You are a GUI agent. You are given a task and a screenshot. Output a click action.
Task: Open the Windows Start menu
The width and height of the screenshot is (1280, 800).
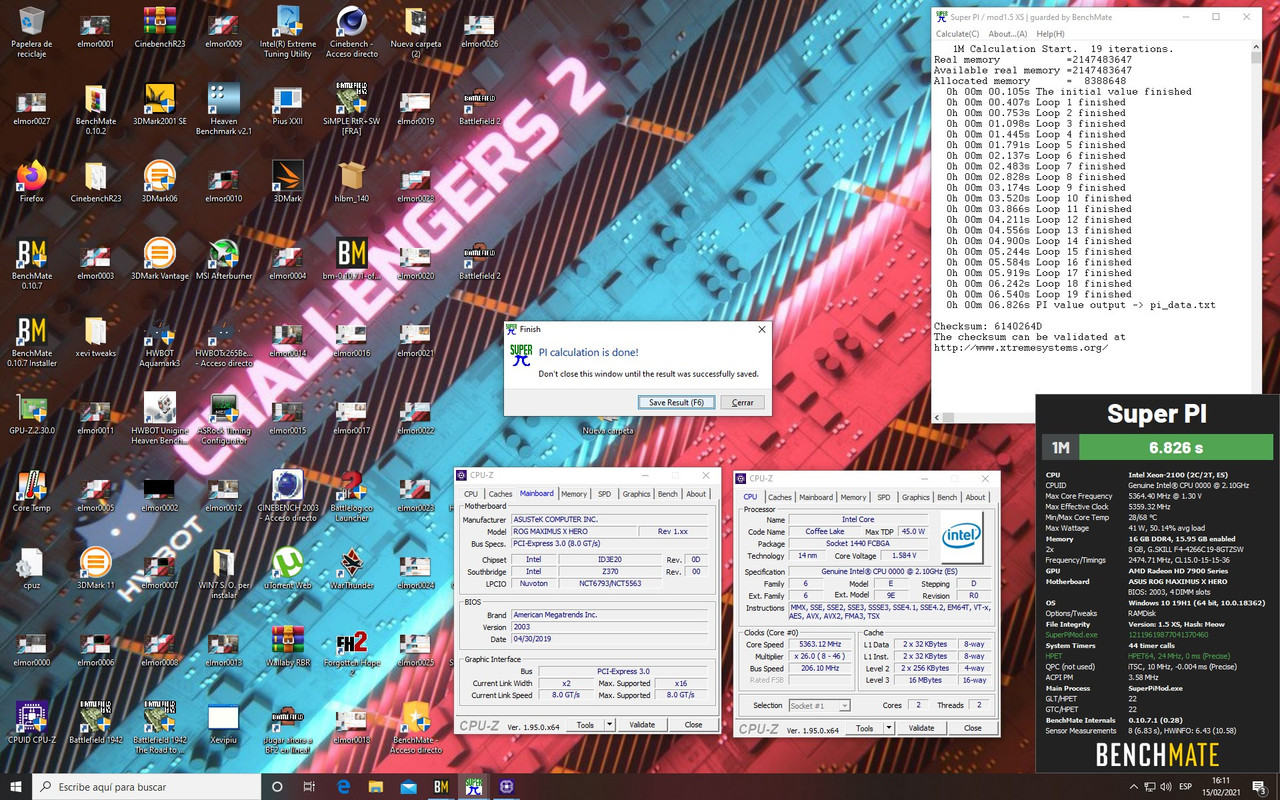coord(16,787)
